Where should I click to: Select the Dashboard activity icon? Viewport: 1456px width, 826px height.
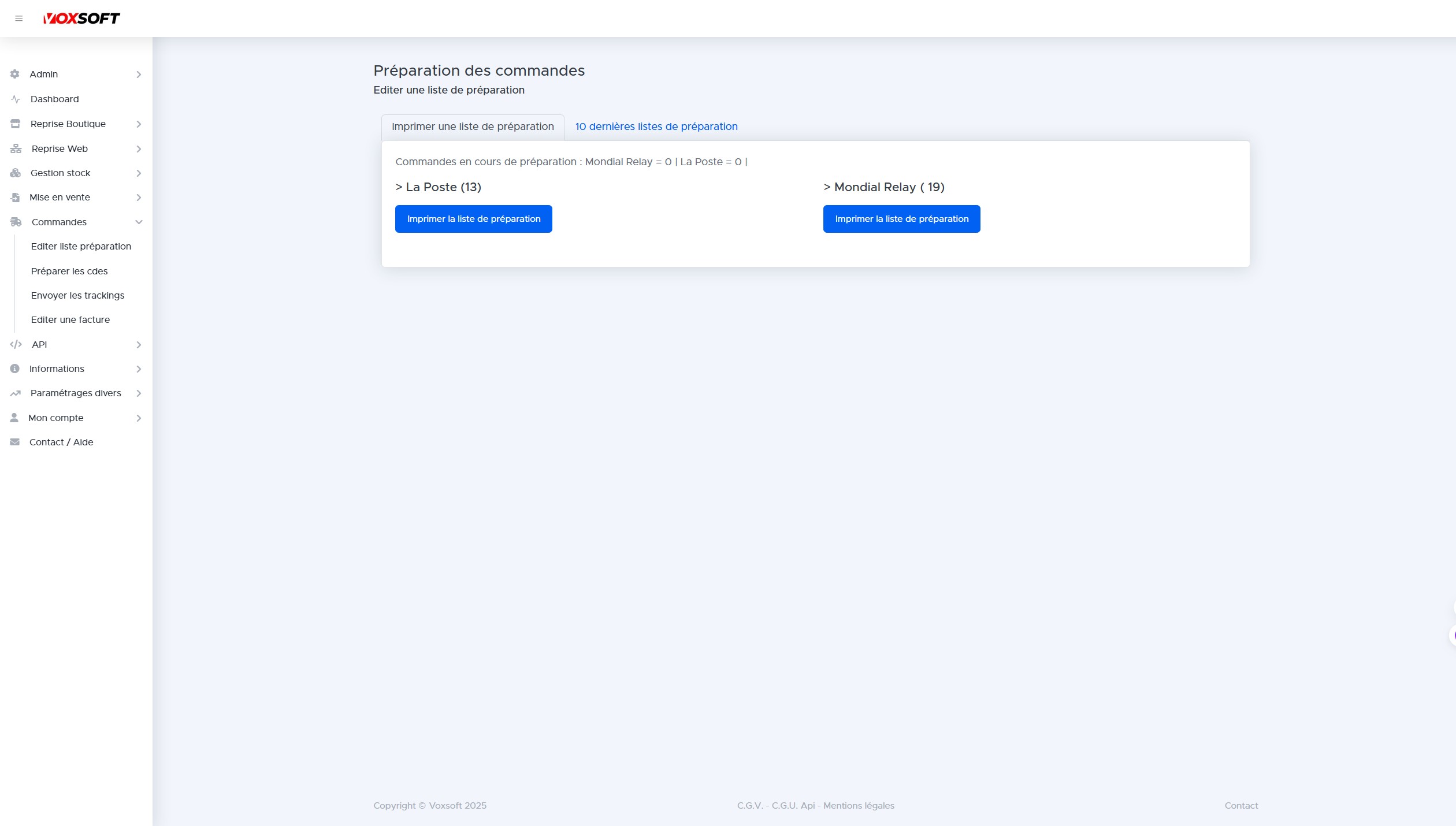coord(14,99)
